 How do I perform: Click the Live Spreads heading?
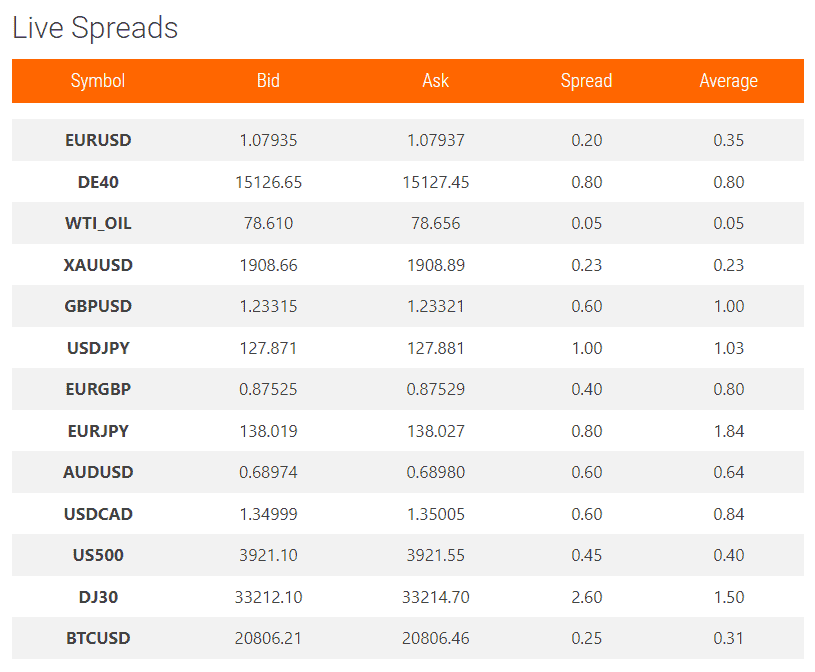pyautogui.click(x=95, y=28)
